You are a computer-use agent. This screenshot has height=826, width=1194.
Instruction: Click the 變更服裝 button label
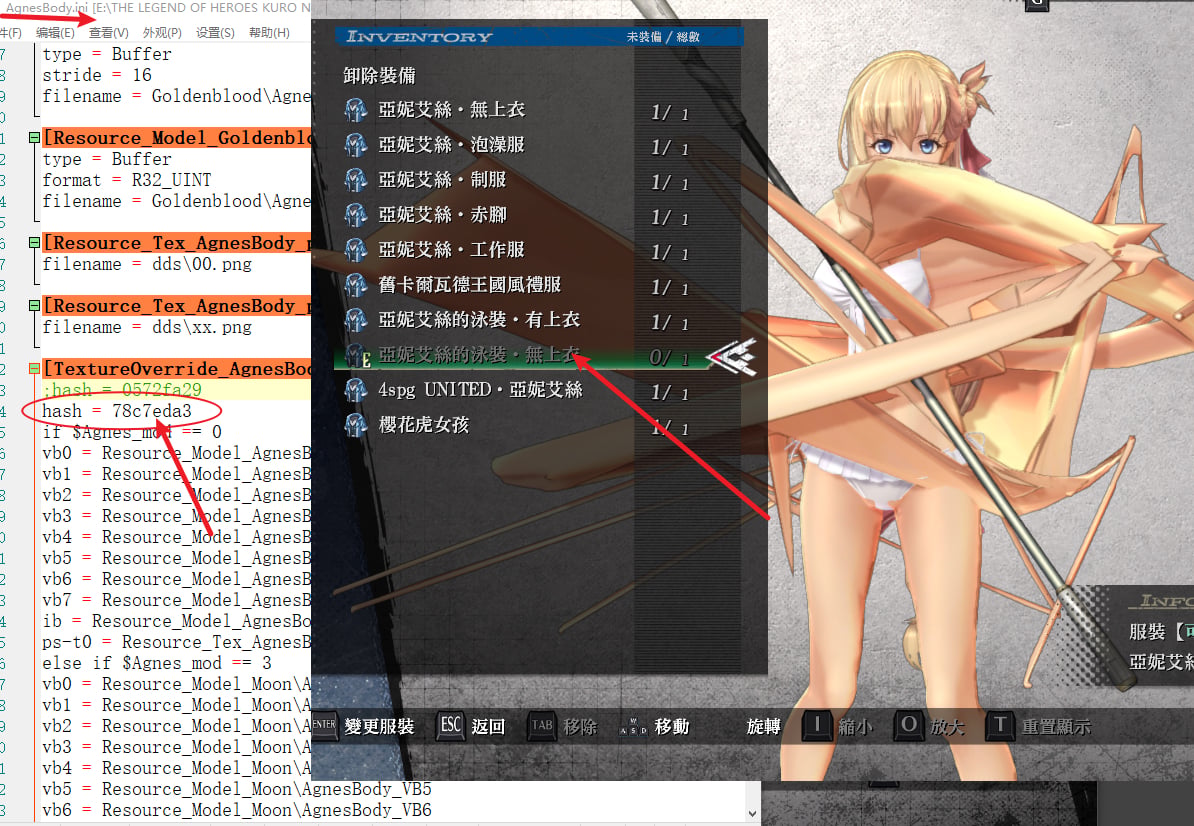[x=379, y=726]
